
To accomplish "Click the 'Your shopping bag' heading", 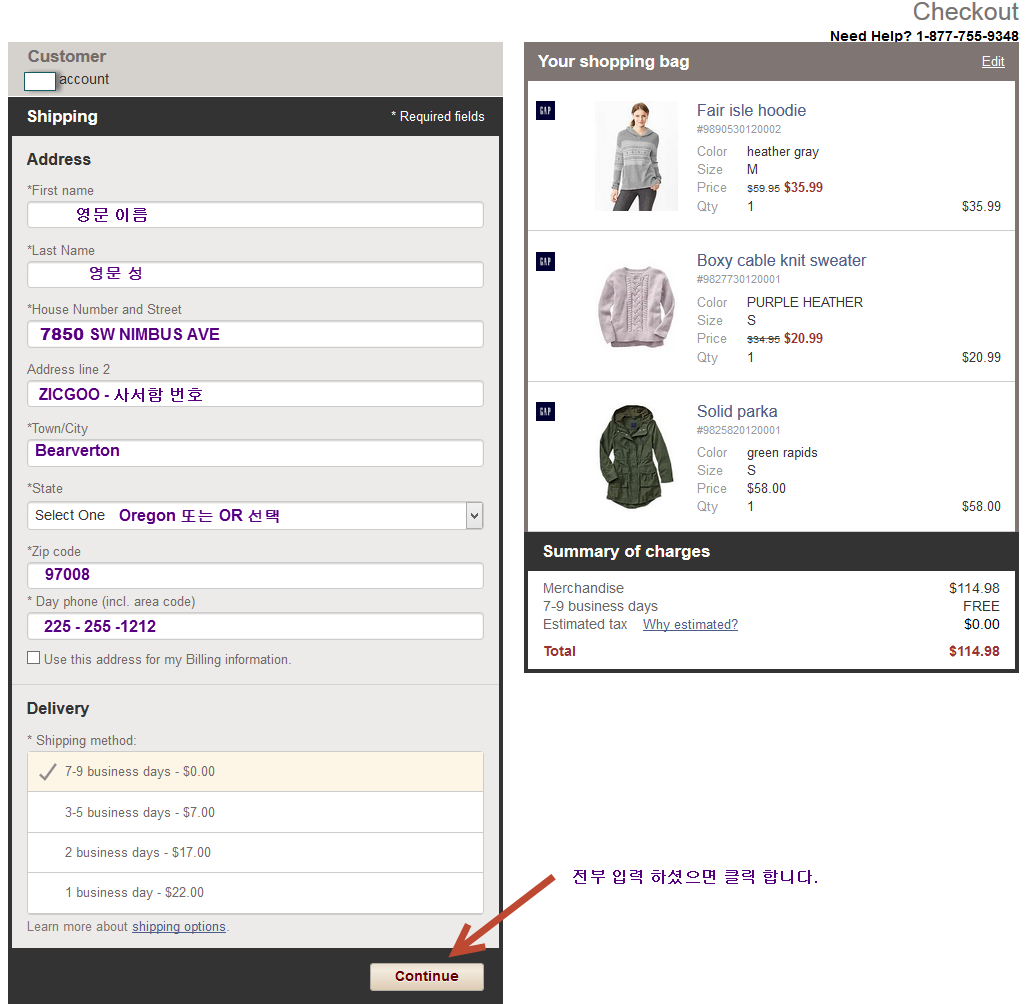I will click(x=613, y=62).
